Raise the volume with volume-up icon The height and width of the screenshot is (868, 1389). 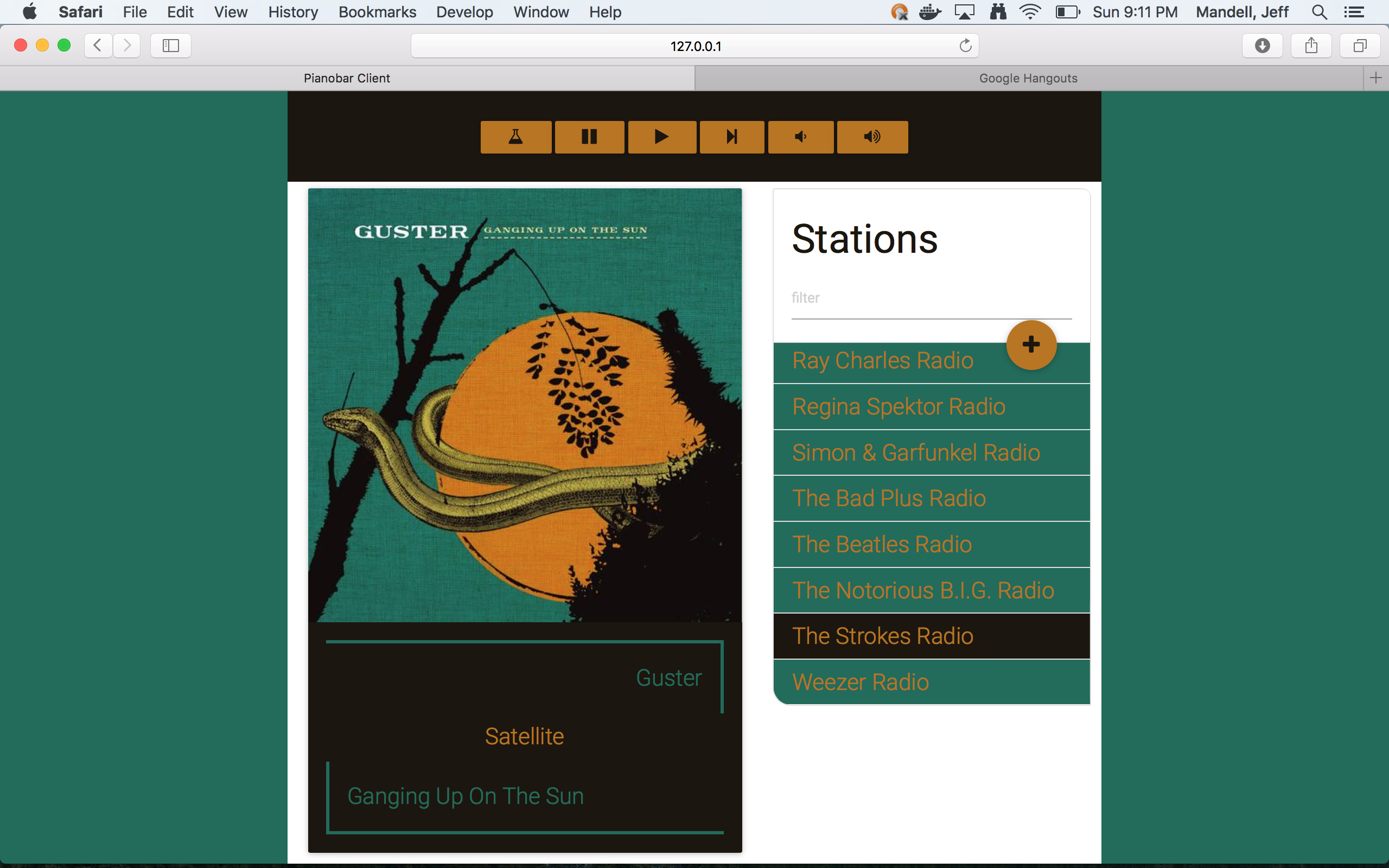(x=872, y=137)
